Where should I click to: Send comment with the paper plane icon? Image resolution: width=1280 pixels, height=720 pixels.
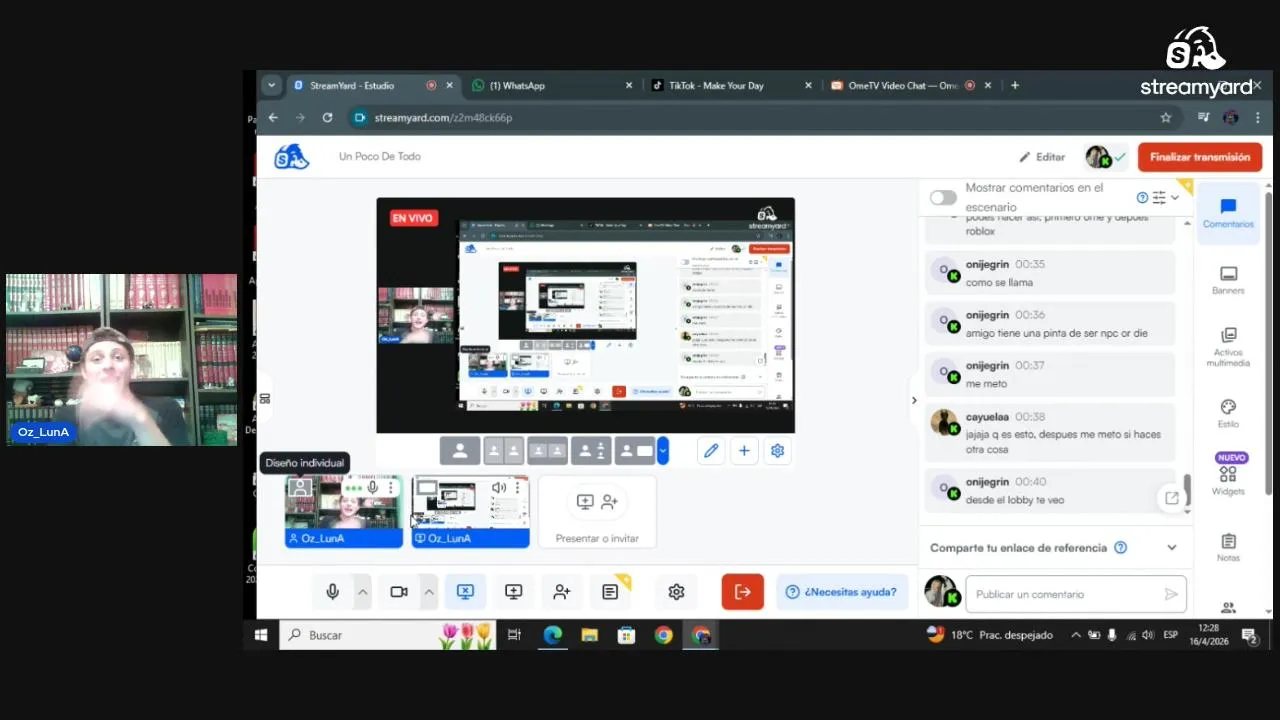pyautogui.click(x=1171, y=594)
